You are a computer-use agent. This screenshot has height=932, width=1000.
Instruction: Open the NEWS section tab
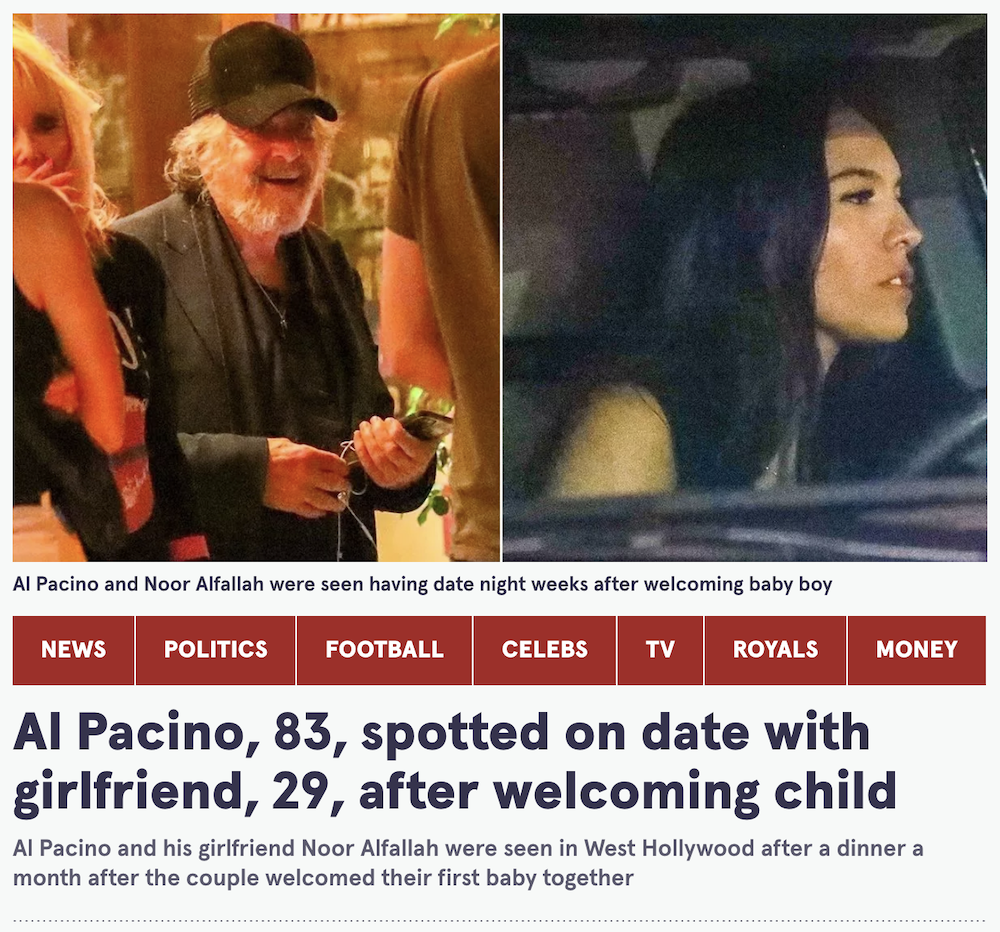(x=73, y=650)
